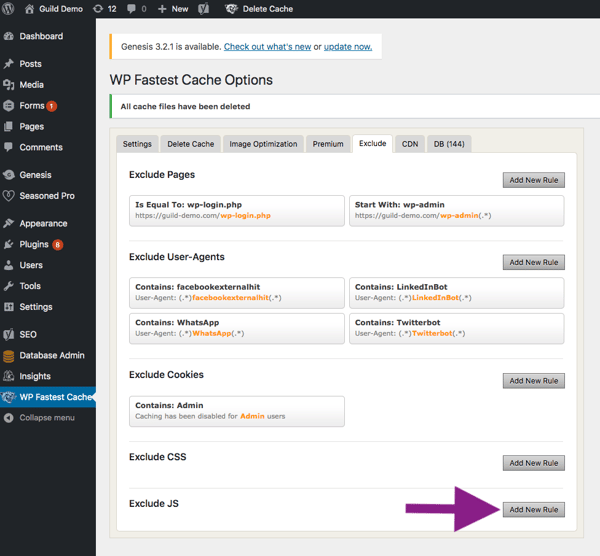Open the CDN tab
Screen dimensions: 600x556
(x=410, y=144)
